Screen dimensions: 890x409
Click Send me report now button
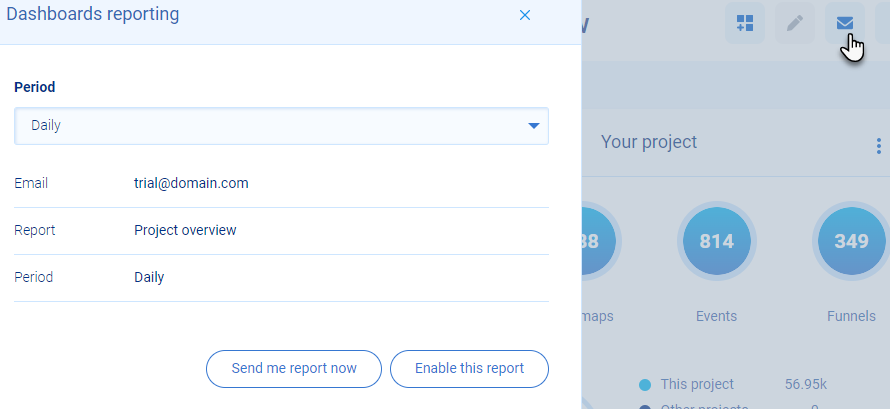click(x=293, y=369)
